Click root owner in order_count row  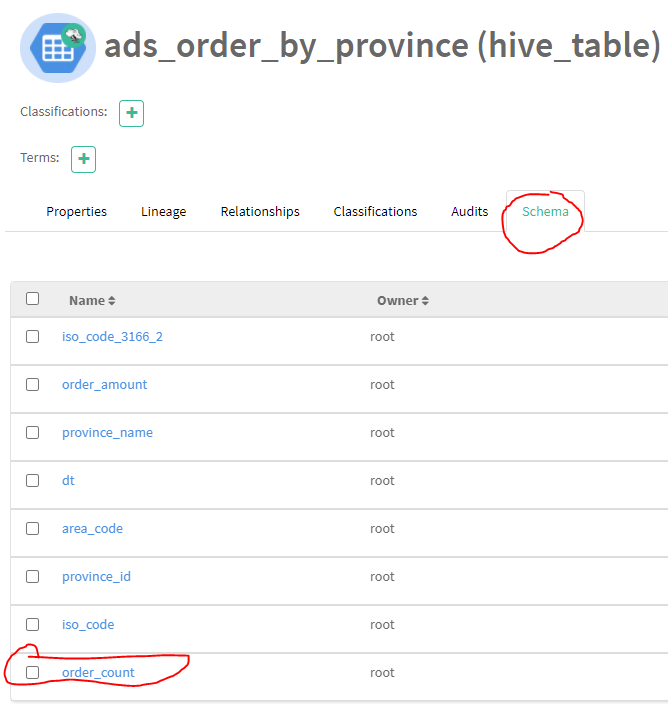(x=382, y=673)
